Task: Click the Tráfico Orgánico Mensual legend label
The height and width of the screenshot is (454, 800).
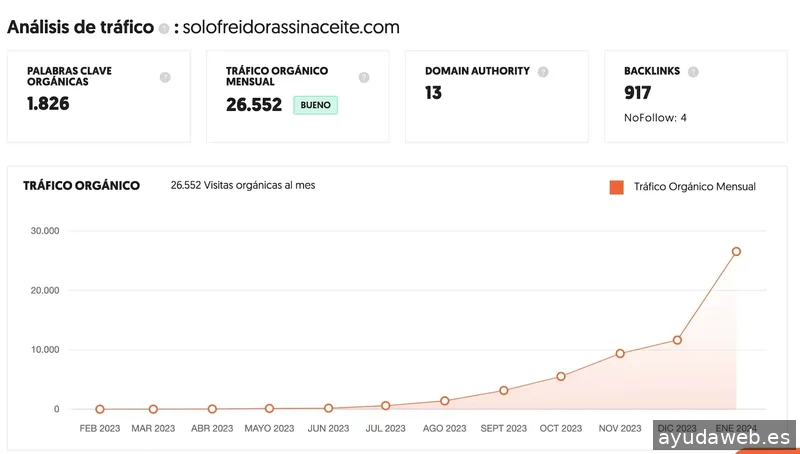Action: pos(694,187)
